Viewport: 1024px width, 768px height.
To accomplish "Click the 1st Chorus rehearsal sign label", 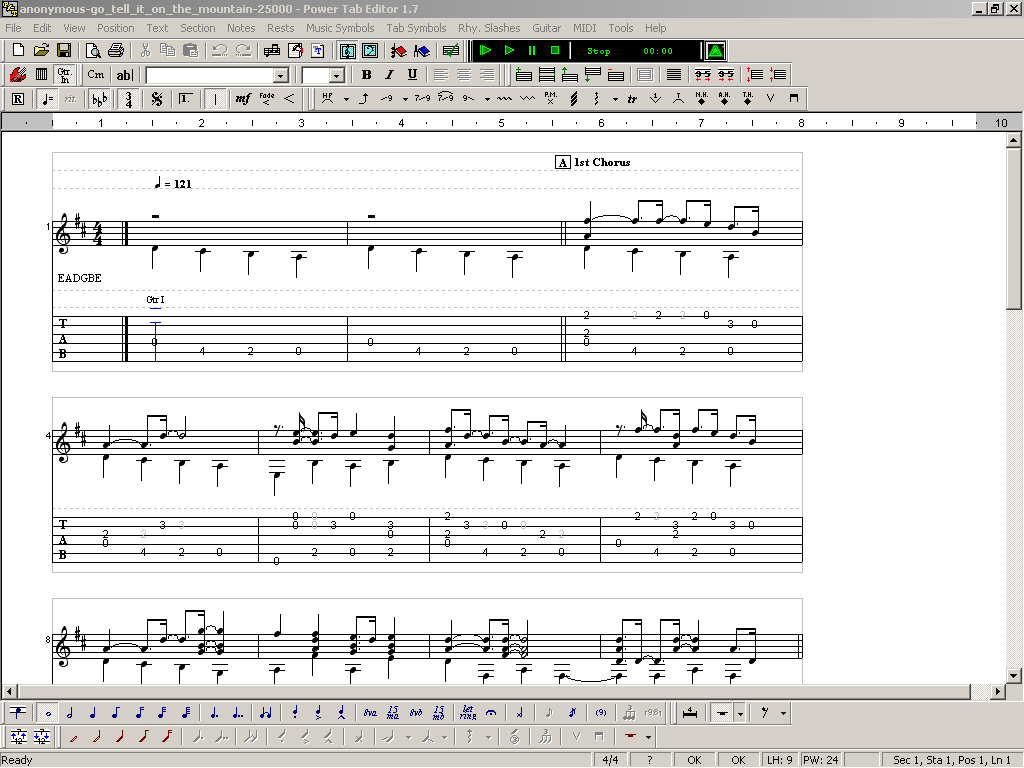I will pos(594,162).
